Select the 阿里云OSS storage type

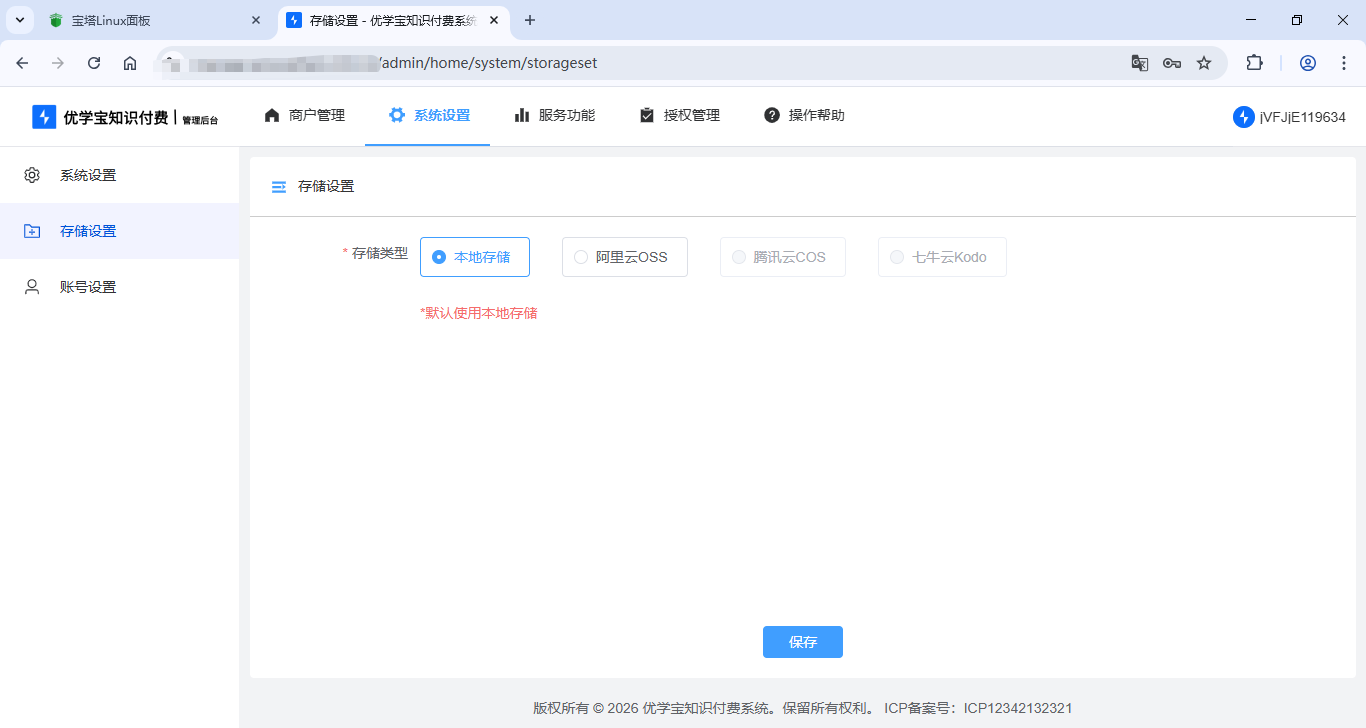(x=624, y=257)
